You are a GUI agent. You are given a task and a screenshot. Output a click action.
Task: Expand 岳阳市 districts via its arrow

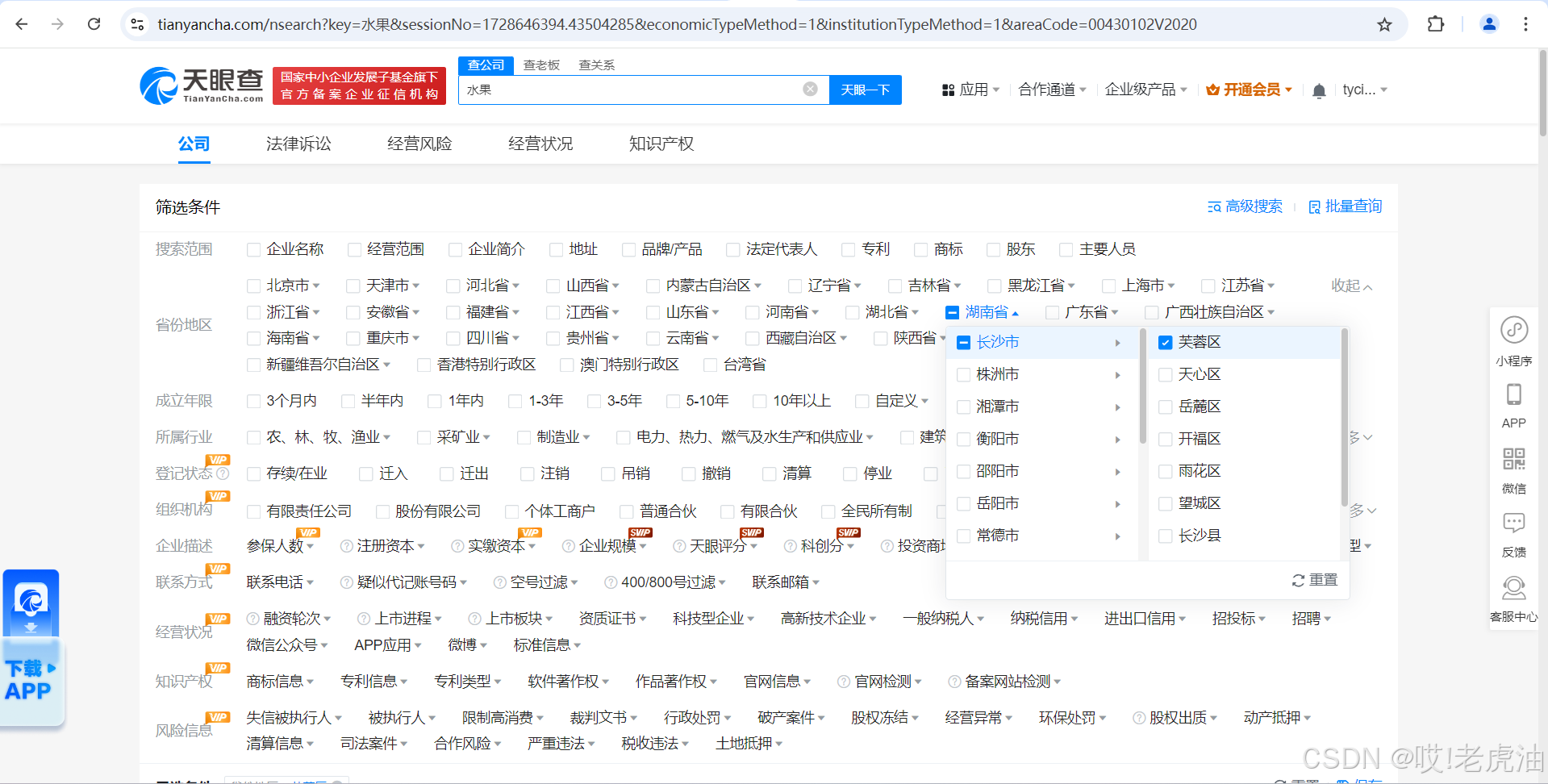[1117, 504]
